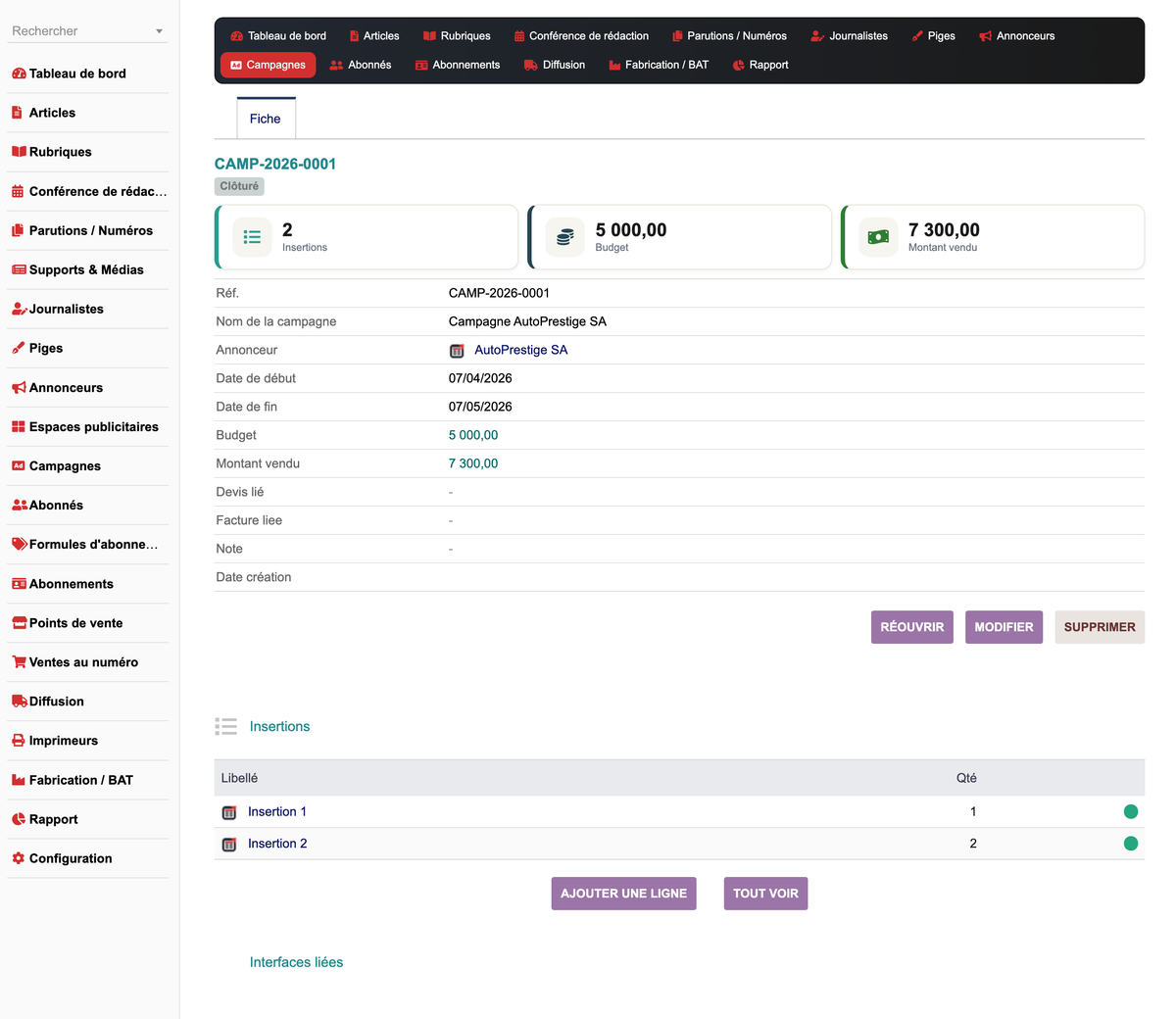Open Conférence de rédaction in top menu
The width and height of the screenshot is (1176, 1019).
581,36
